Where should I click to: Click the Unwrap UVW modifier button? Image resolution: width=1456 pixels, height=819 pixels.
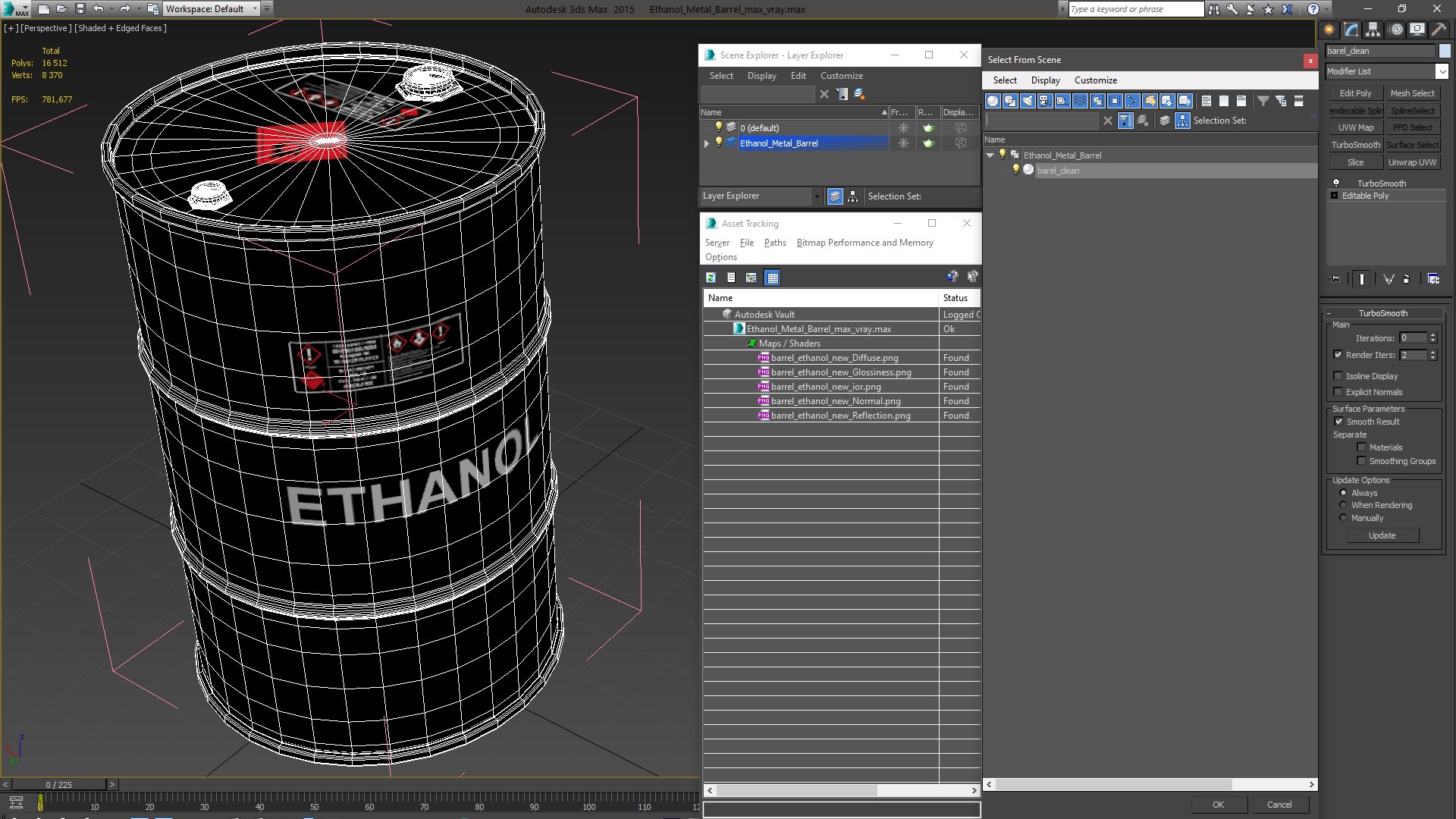tap(1412, 162)
